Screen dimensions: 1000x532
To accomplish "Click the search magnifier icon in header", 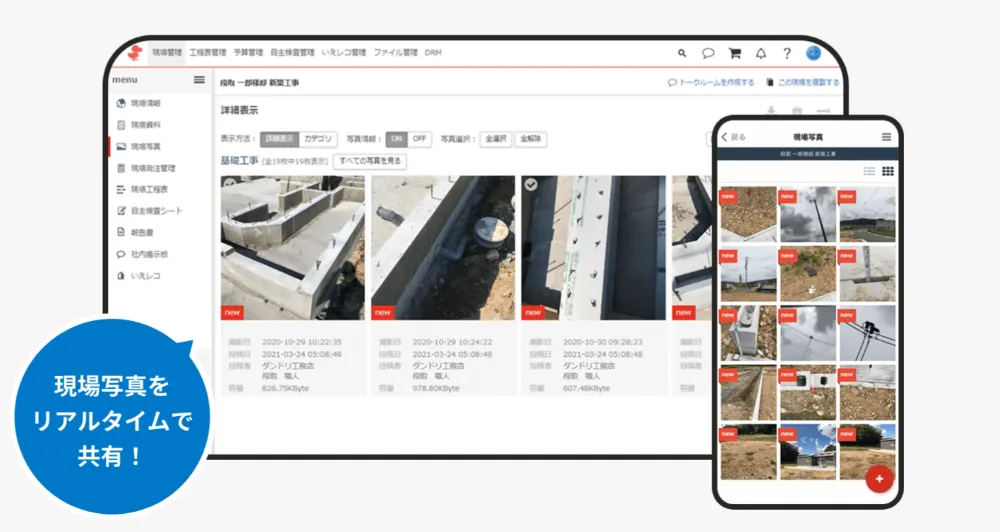I will [682, 53].
